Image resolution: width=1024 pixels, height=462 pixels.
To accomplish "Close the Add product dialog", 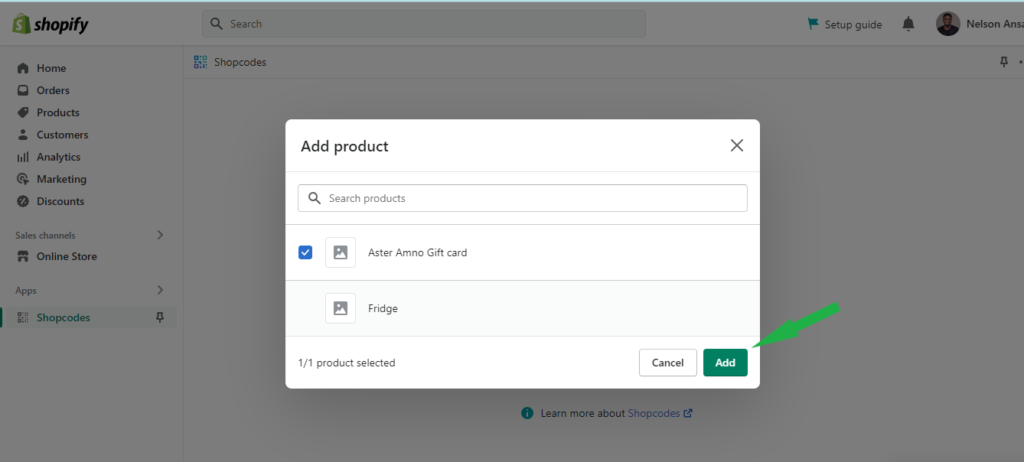I will pos(737,146).
